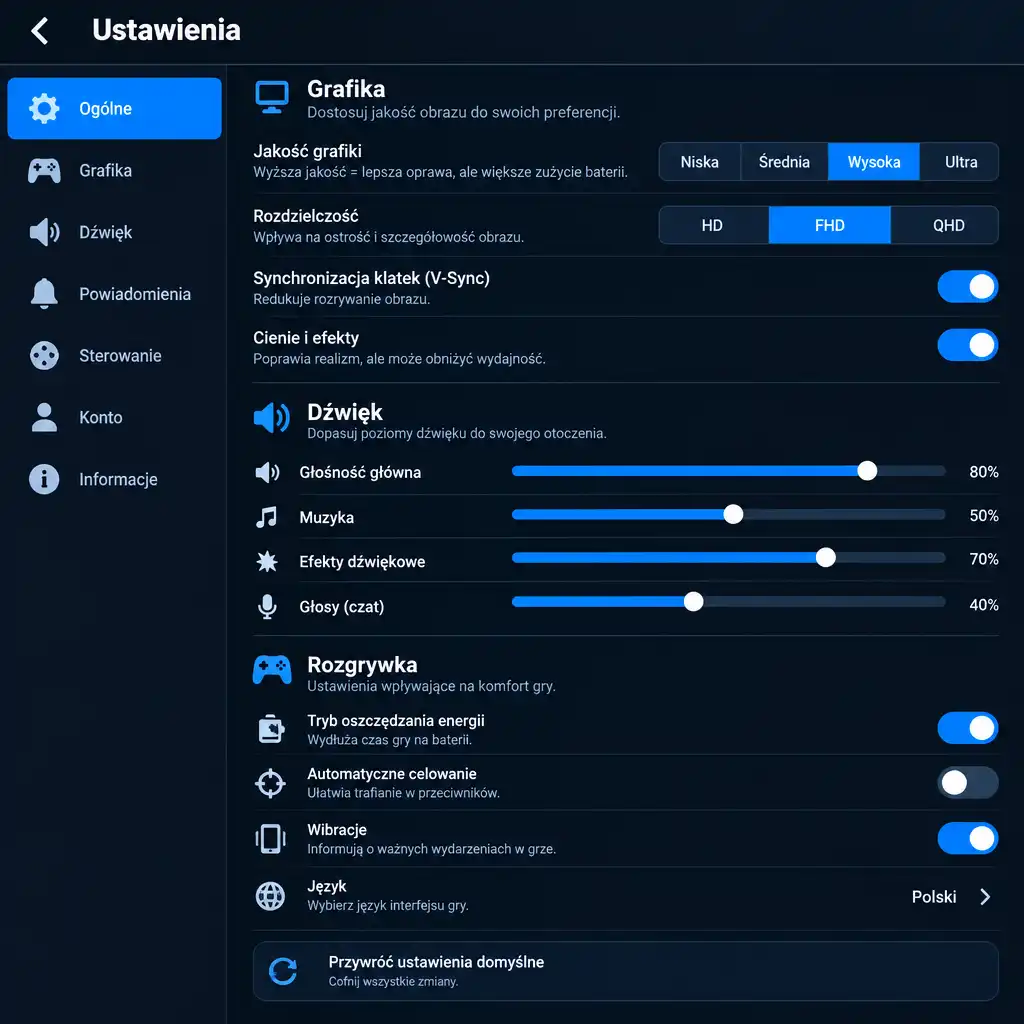
Task: Click the Głosy (czat) slider handle
Action: pos(694,601)
